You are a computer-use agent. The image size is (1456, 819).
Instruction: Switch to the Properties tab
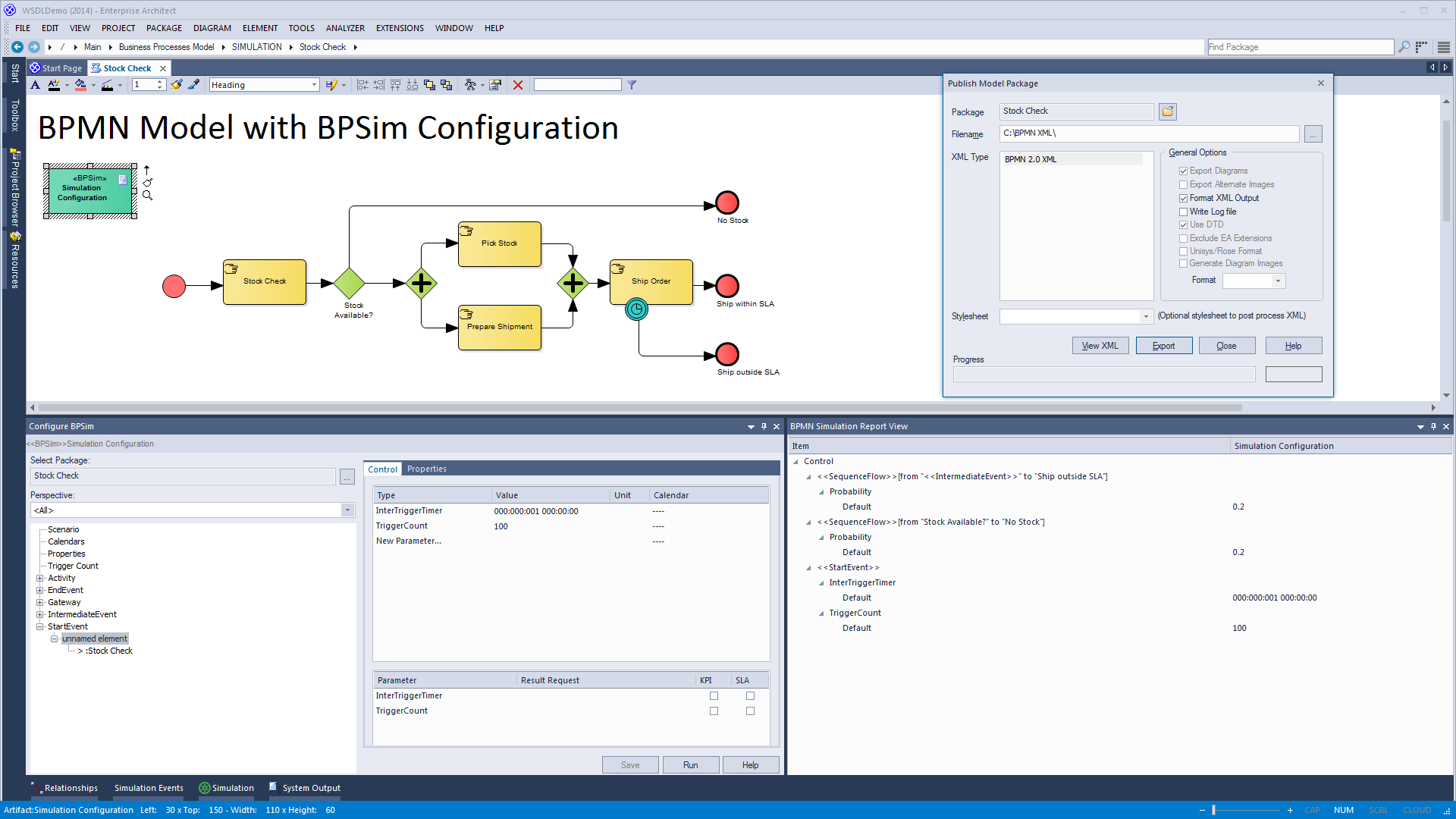pos(426,469)
